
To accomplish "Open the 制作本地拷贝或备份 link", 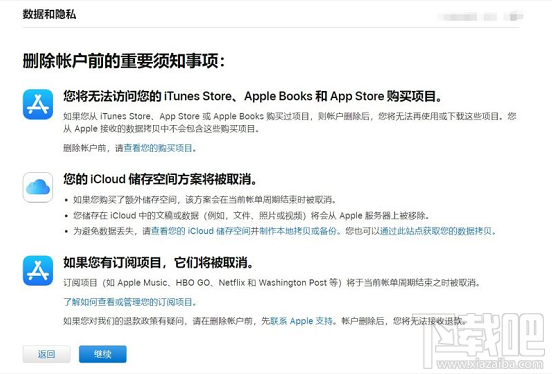I will click(x=298, y=231).
